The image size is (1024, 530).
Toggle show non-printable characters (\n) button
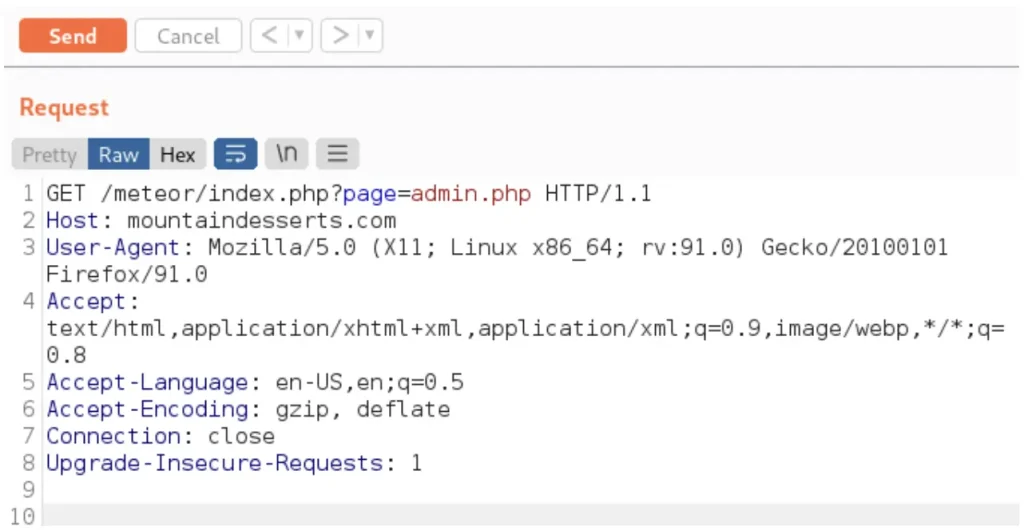coord(287,155)
